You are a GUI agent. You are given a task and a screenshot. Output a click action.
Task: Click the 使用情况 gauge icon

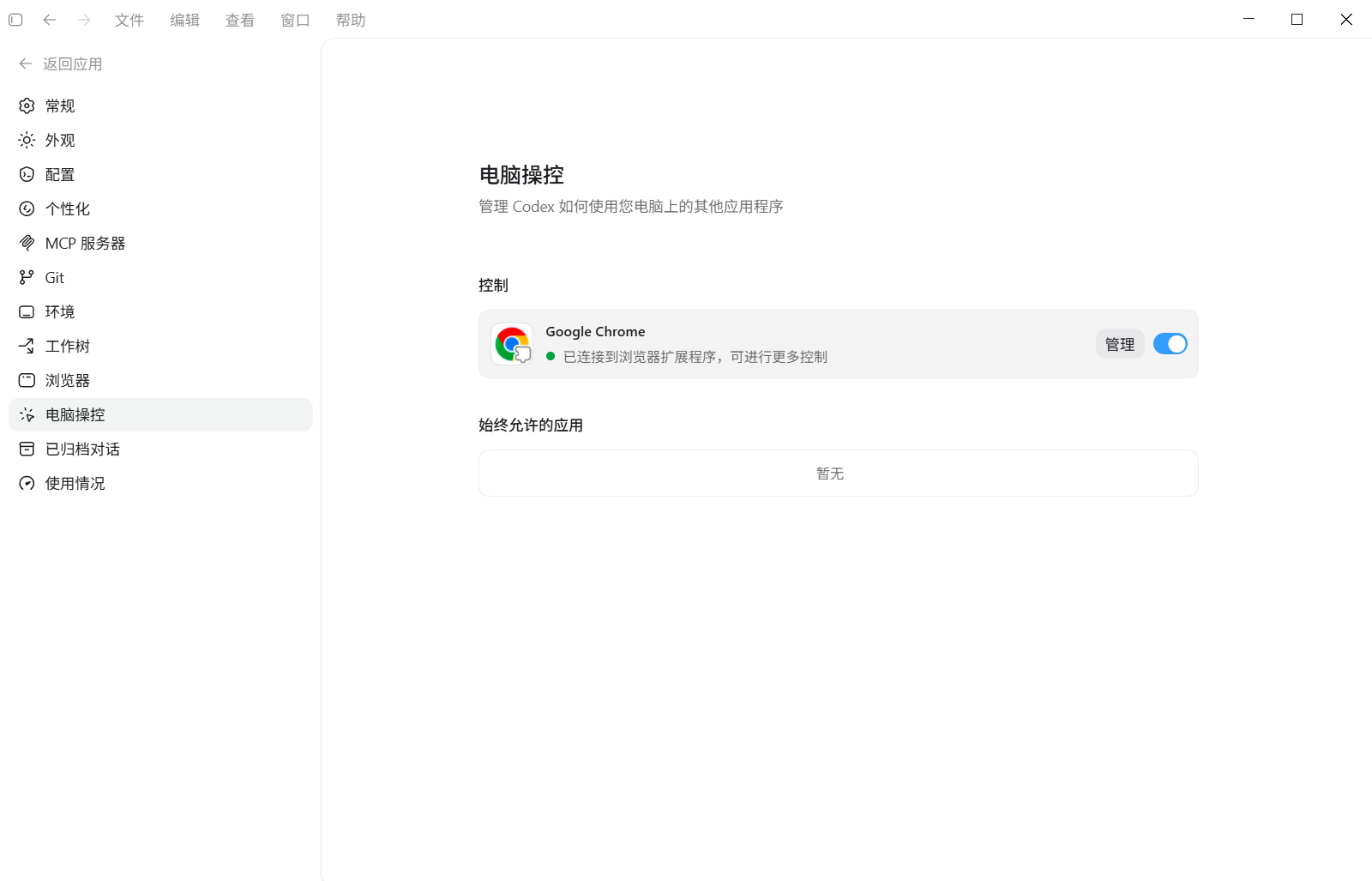[x=27, y=483]
